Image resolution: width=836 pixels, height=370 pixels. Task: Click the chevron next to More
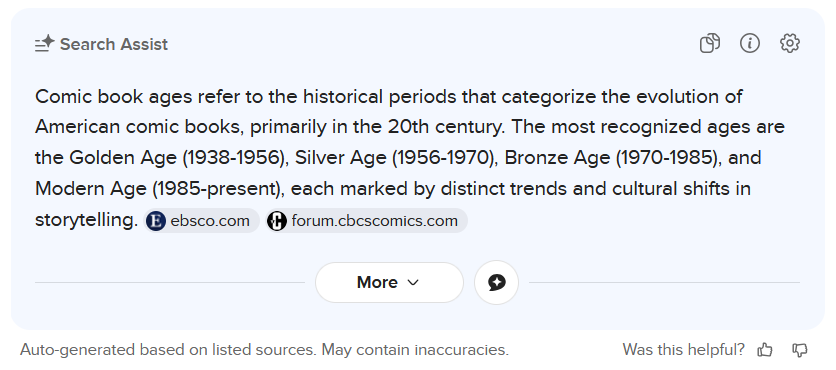click(x=413, y=283)
